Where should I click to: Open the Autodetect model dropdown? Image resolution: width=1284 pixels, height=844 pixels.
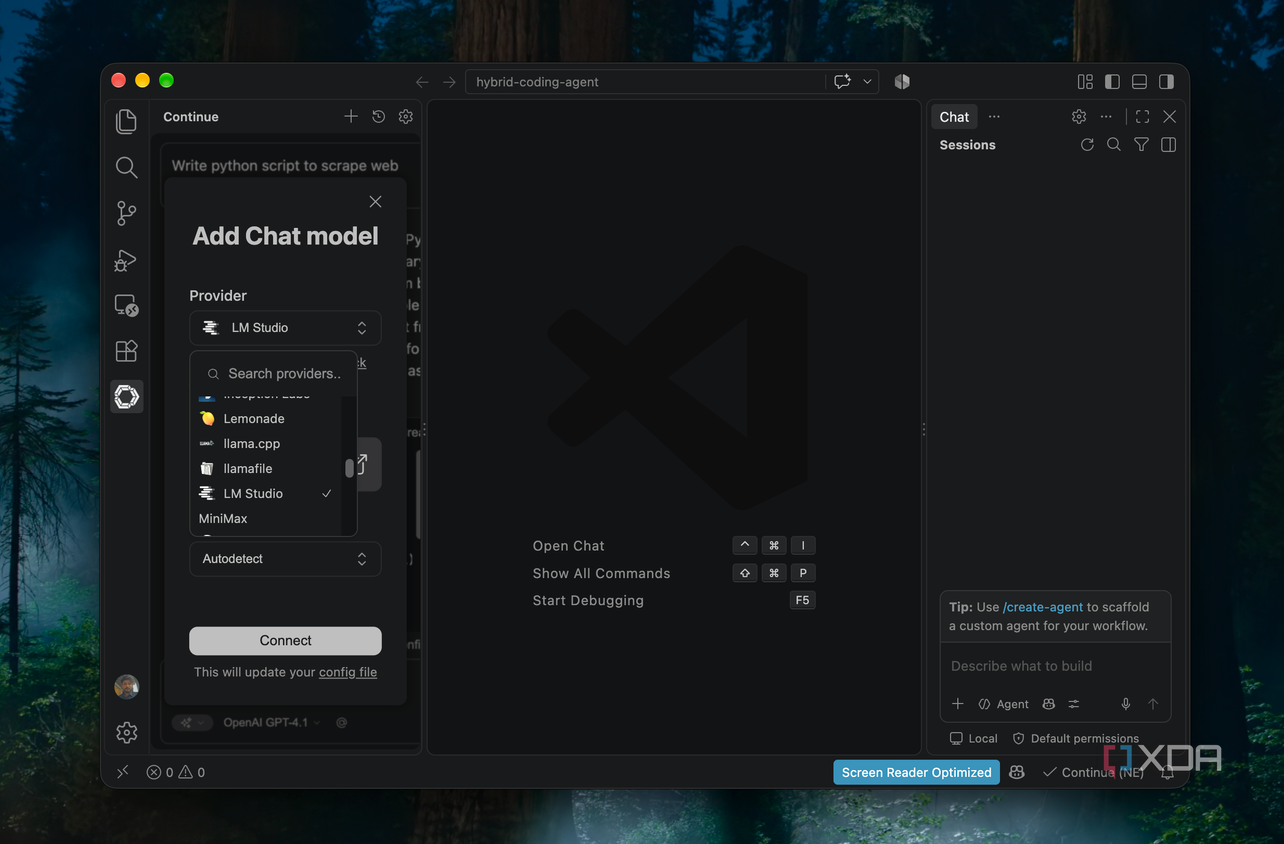(285, 559)
